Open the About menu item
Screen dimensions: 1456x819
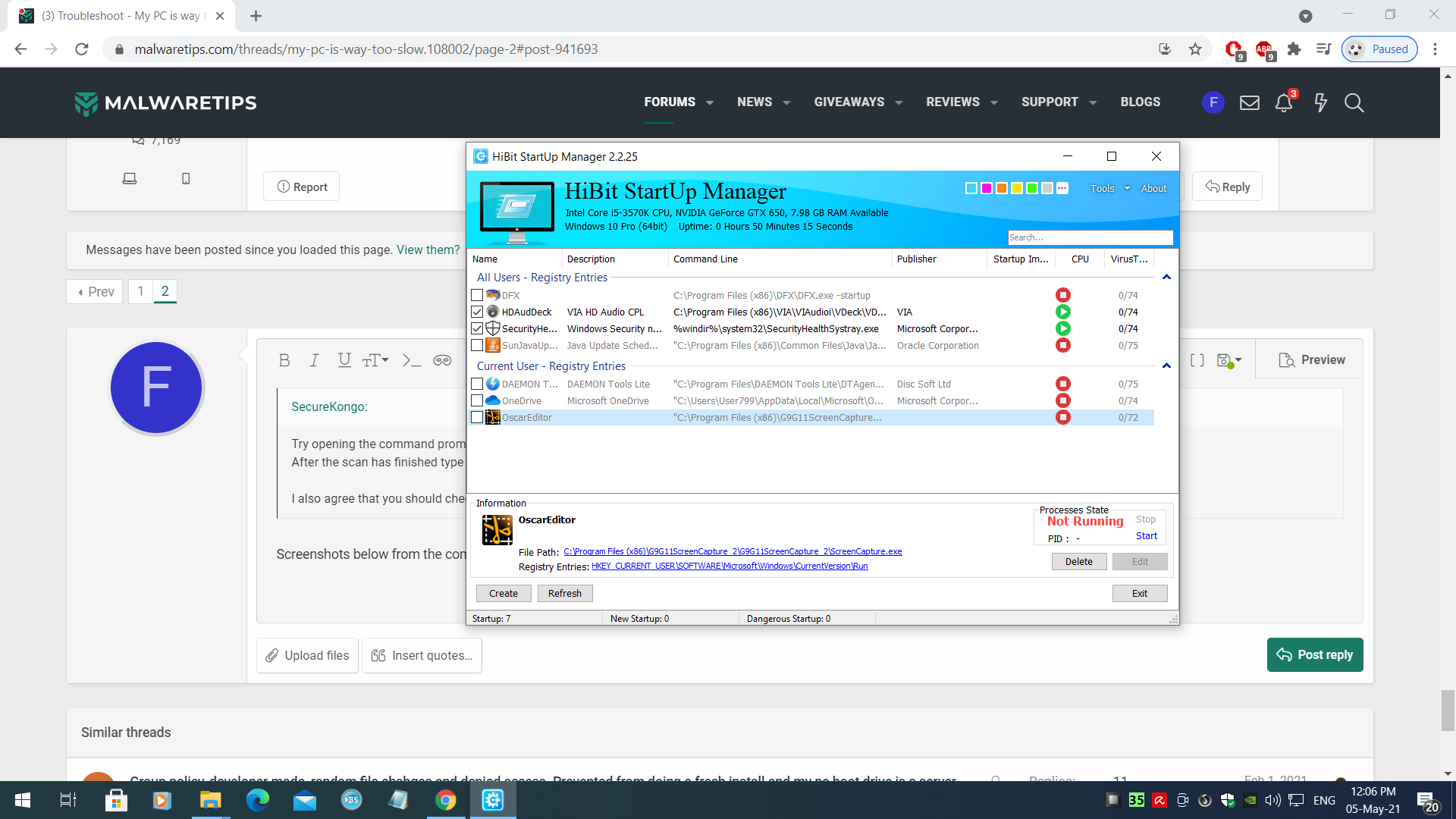tap(1153, 189)
